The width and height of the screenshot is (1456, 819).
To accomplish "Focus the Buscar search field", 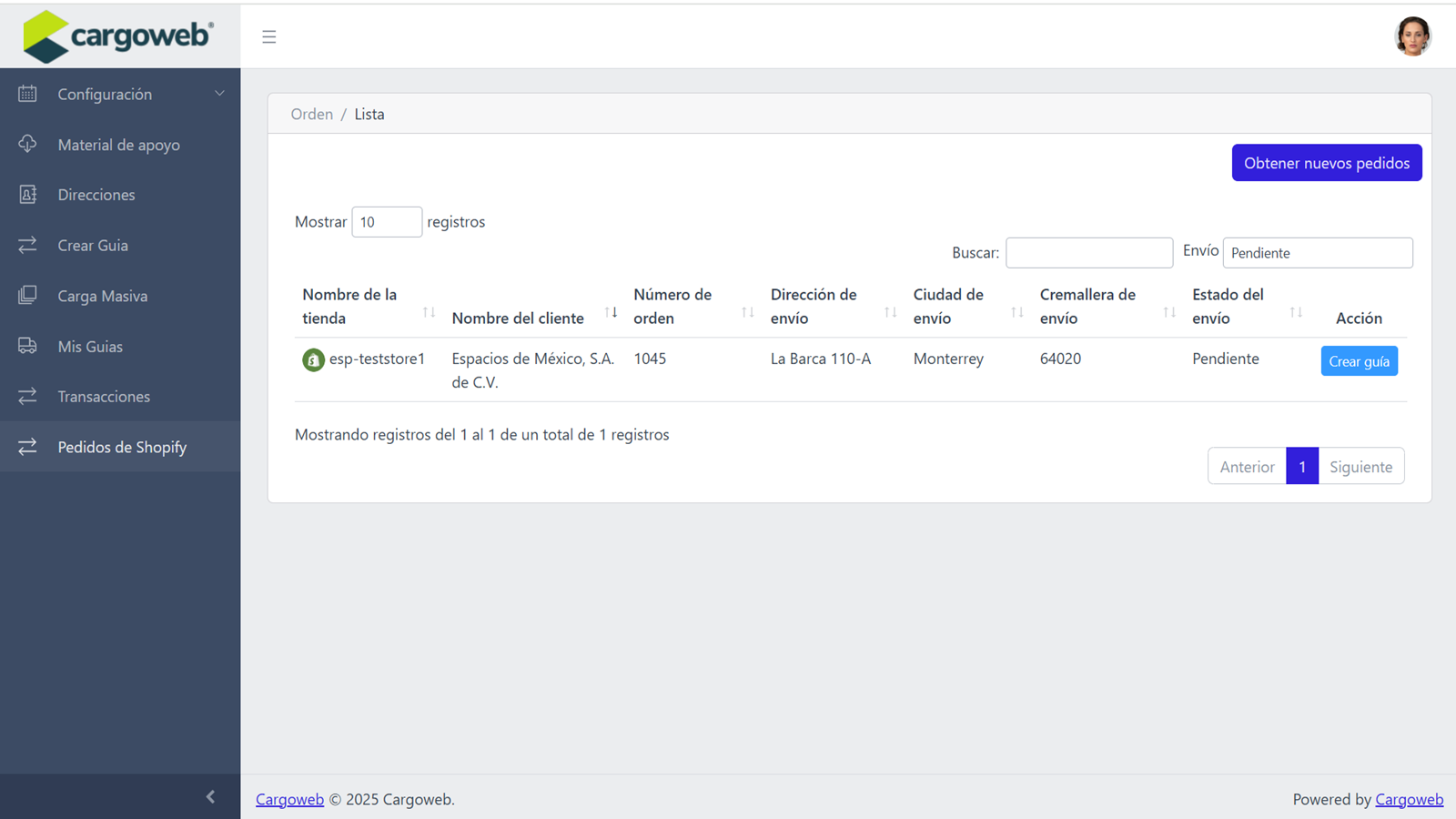I will click(1089, 253).
